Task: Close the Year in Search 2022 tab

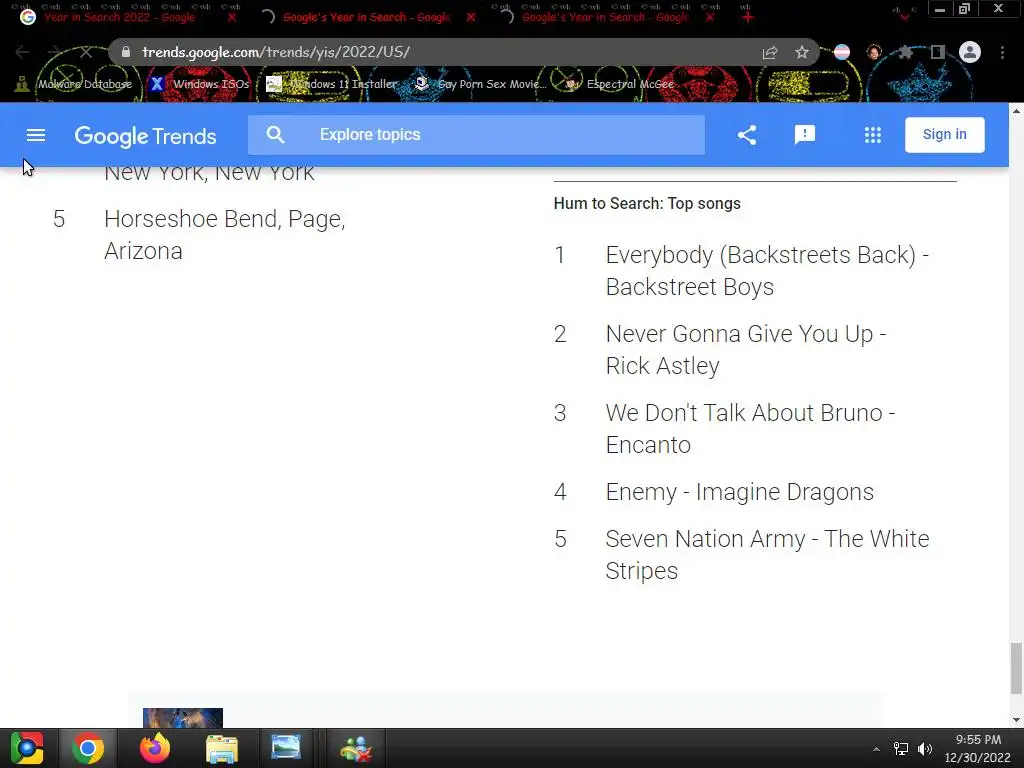Action: point(232,17)
